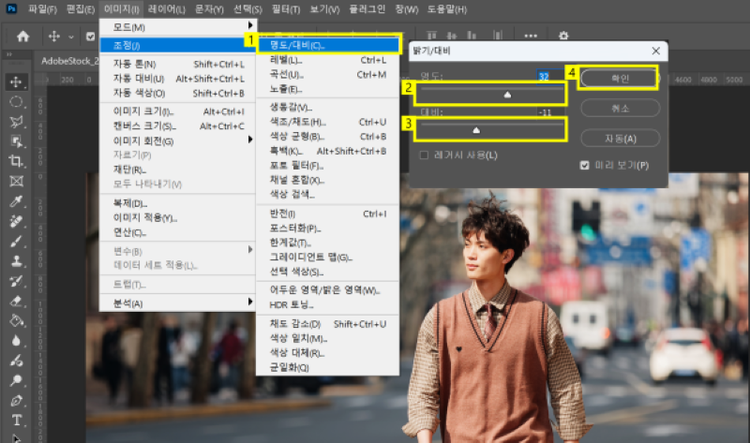Open the 파일(F) menu
The image size is (750, 443).
pyautogui.click(x=42, y=9)
